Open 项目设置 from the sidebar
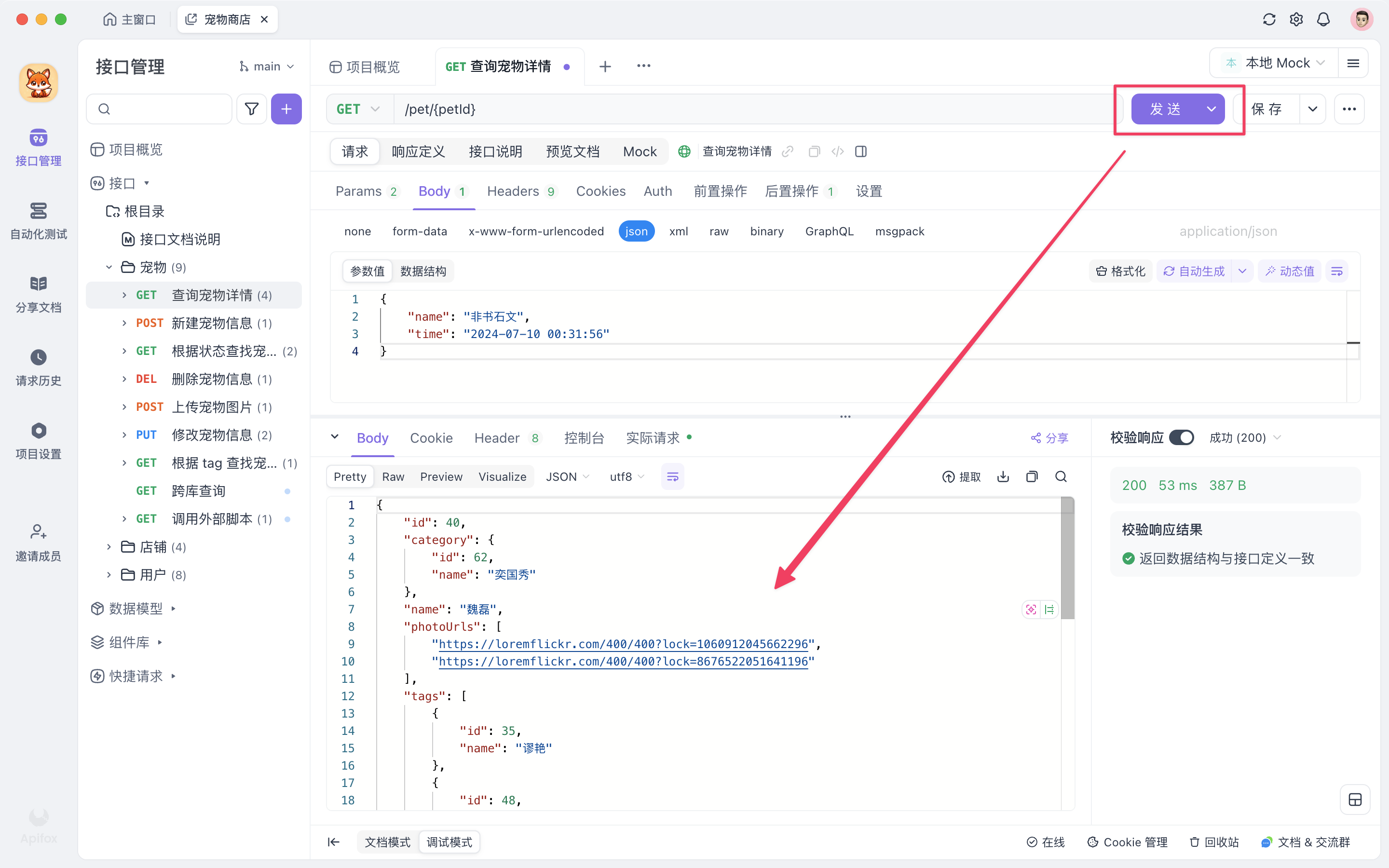Screen dimensions: 1389x868 (38, 439)
